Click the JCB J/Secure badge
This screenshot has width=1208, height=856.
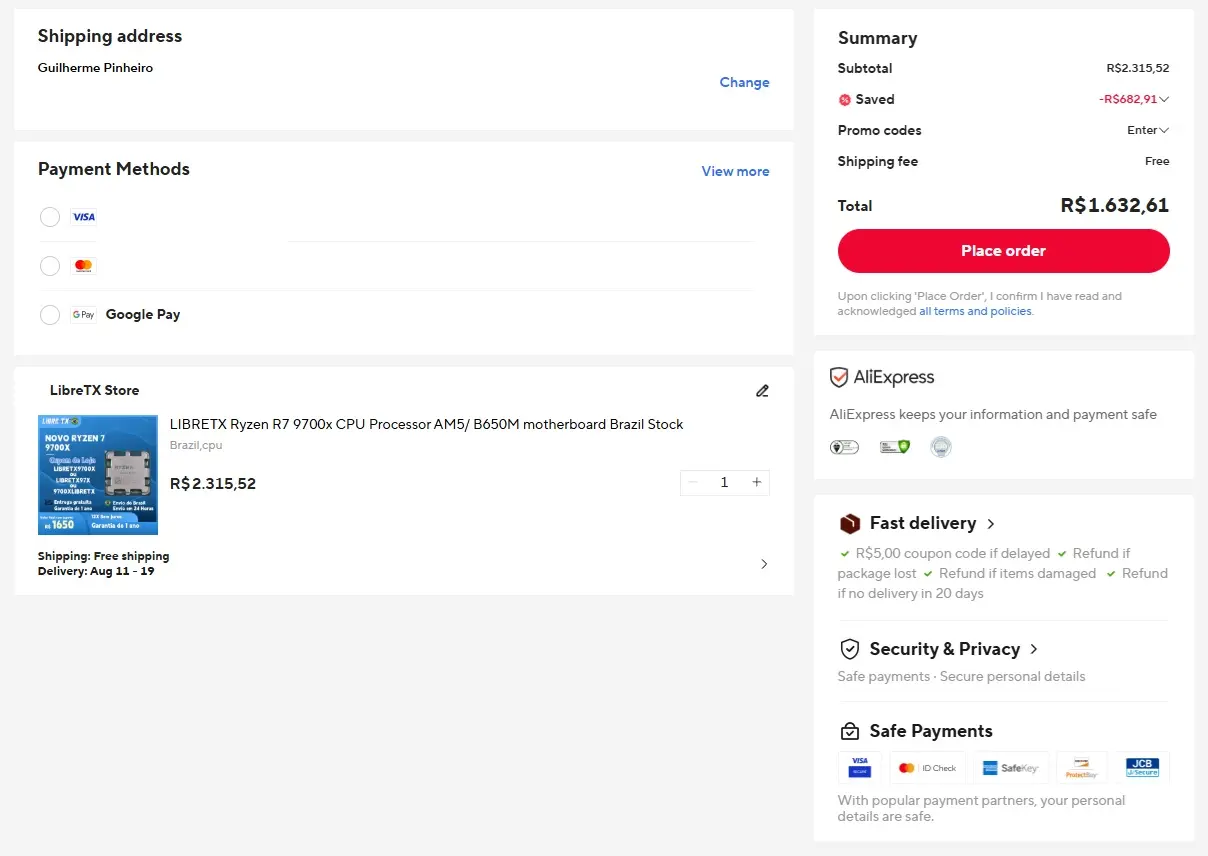tap(1142, 767)
